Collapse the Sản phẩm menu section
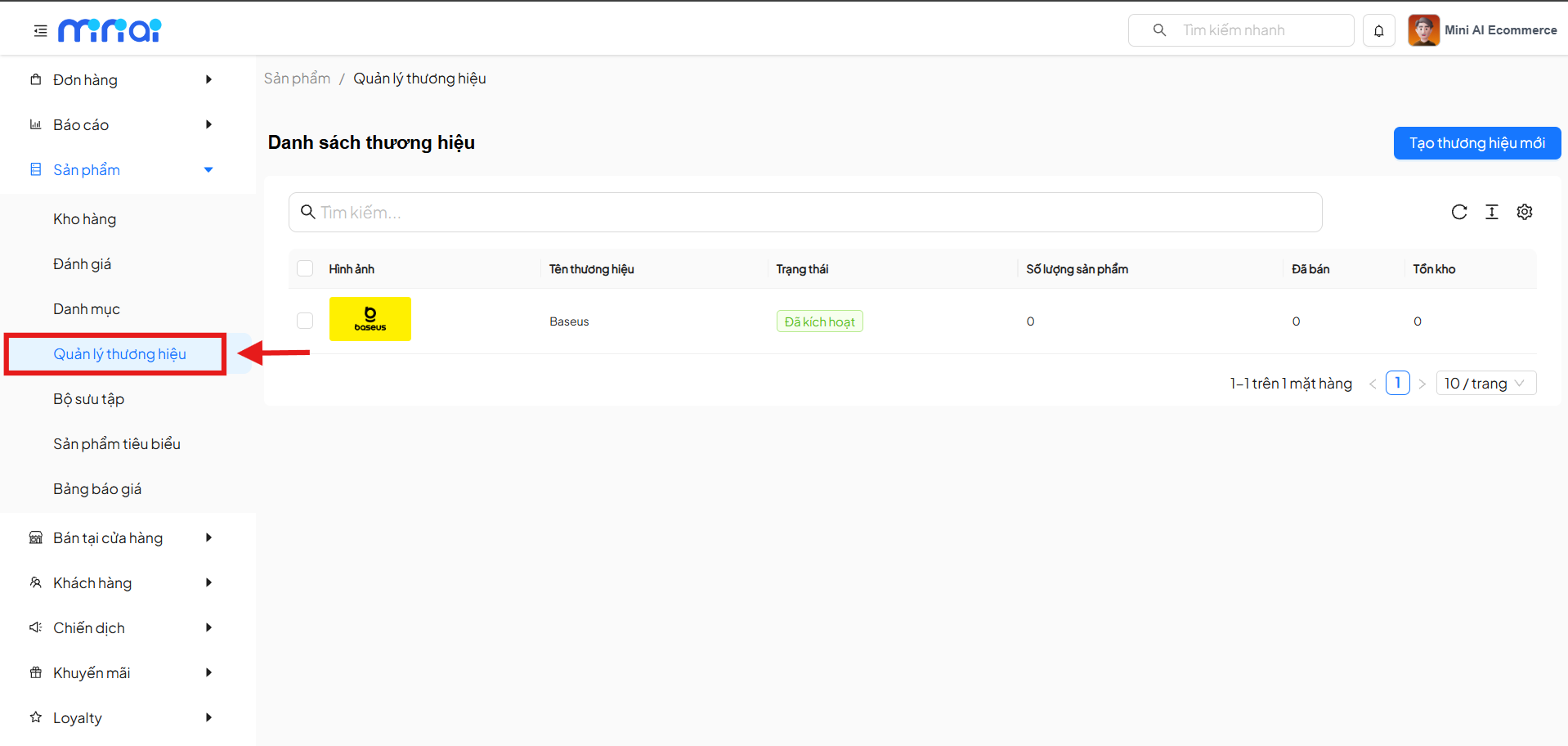This screenshot has height=746, width=1568. click(208, 170)
